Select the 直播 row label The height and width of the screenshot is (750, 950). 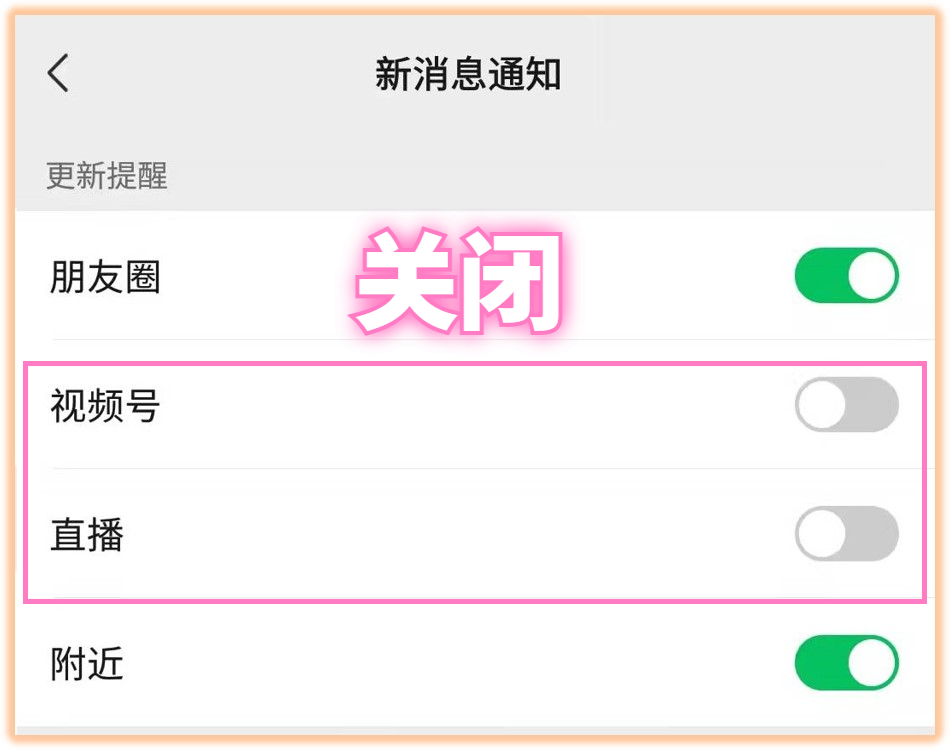click(87, 535)
